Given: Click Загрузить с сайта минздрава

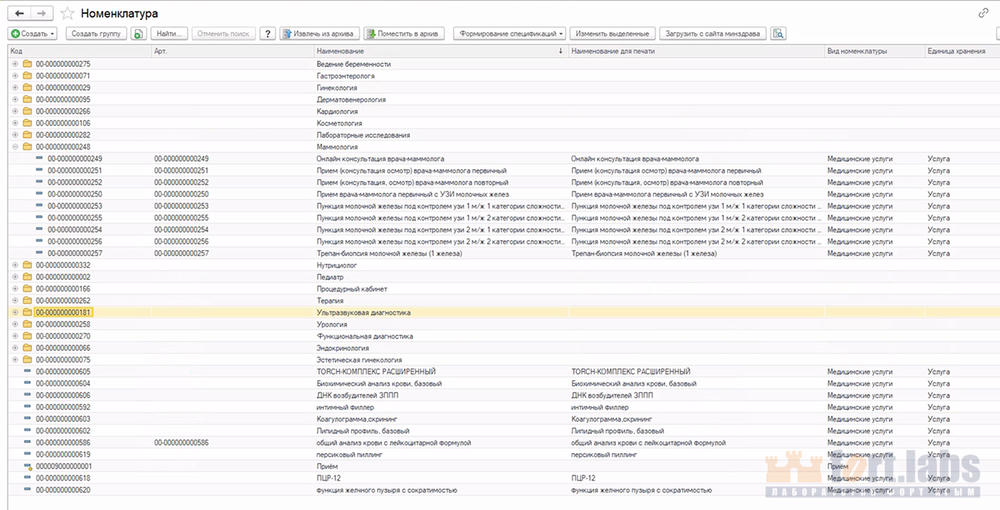Looking at the screenshot, I should (x=712, y=33).
